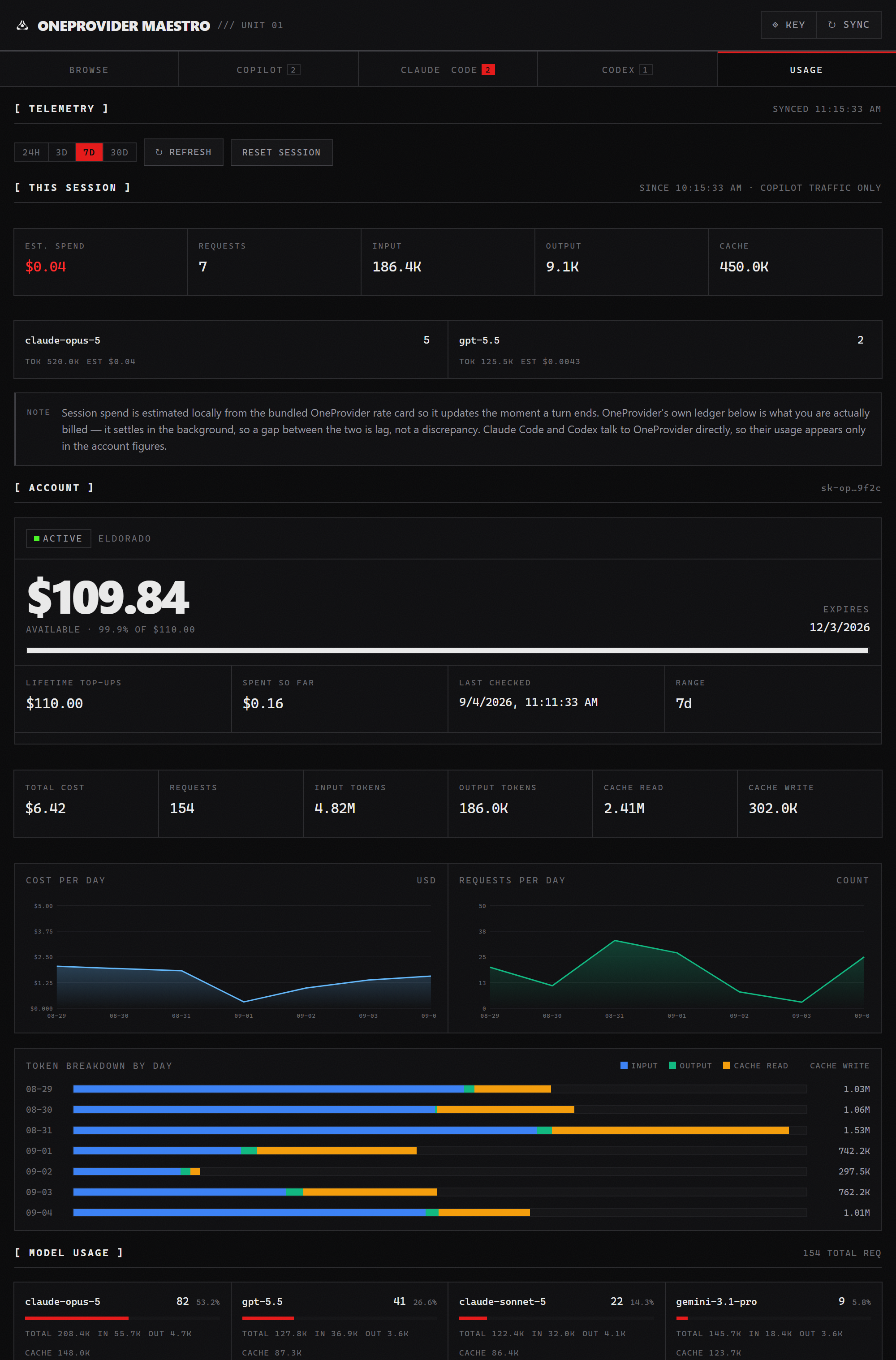
Task: Click the OneProvider Maestro logo icon
Action: [x=22, y=25]
